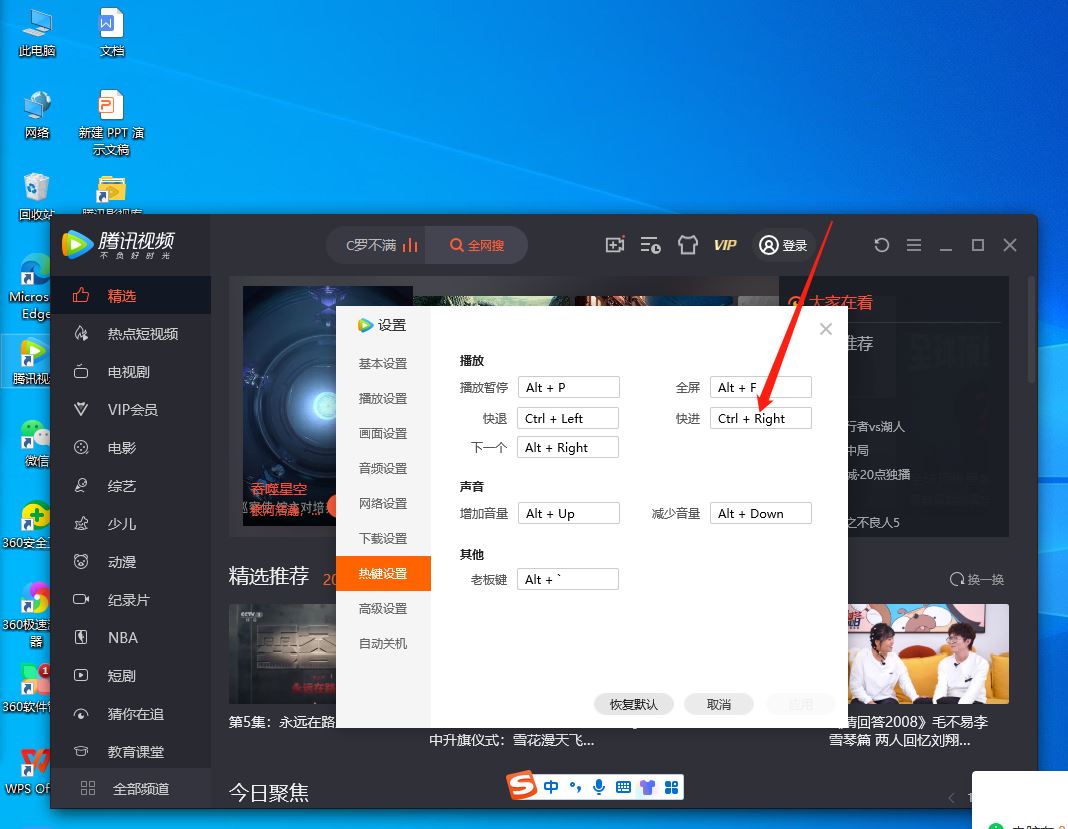Select the 下载设置 tab

383,538
